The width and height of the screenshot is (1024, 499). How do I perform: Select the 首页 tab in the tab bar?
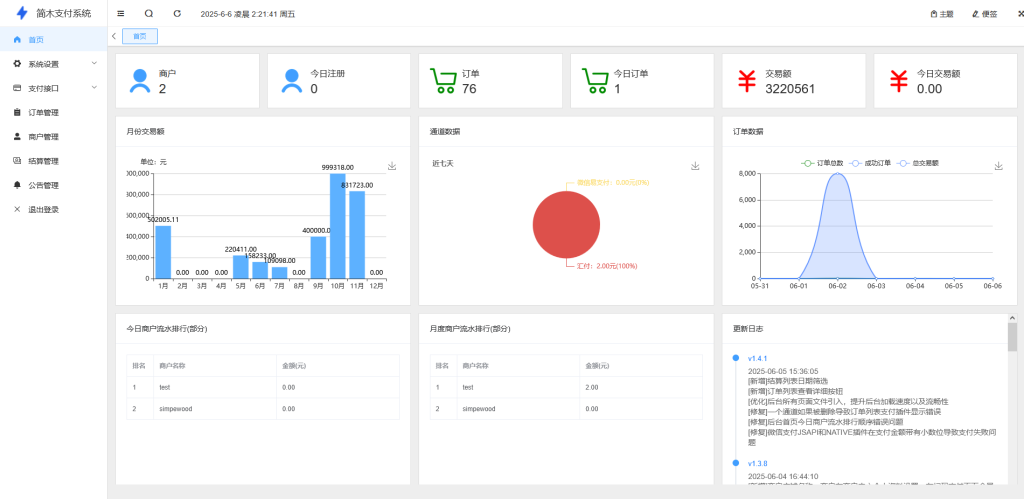(140, 36)
